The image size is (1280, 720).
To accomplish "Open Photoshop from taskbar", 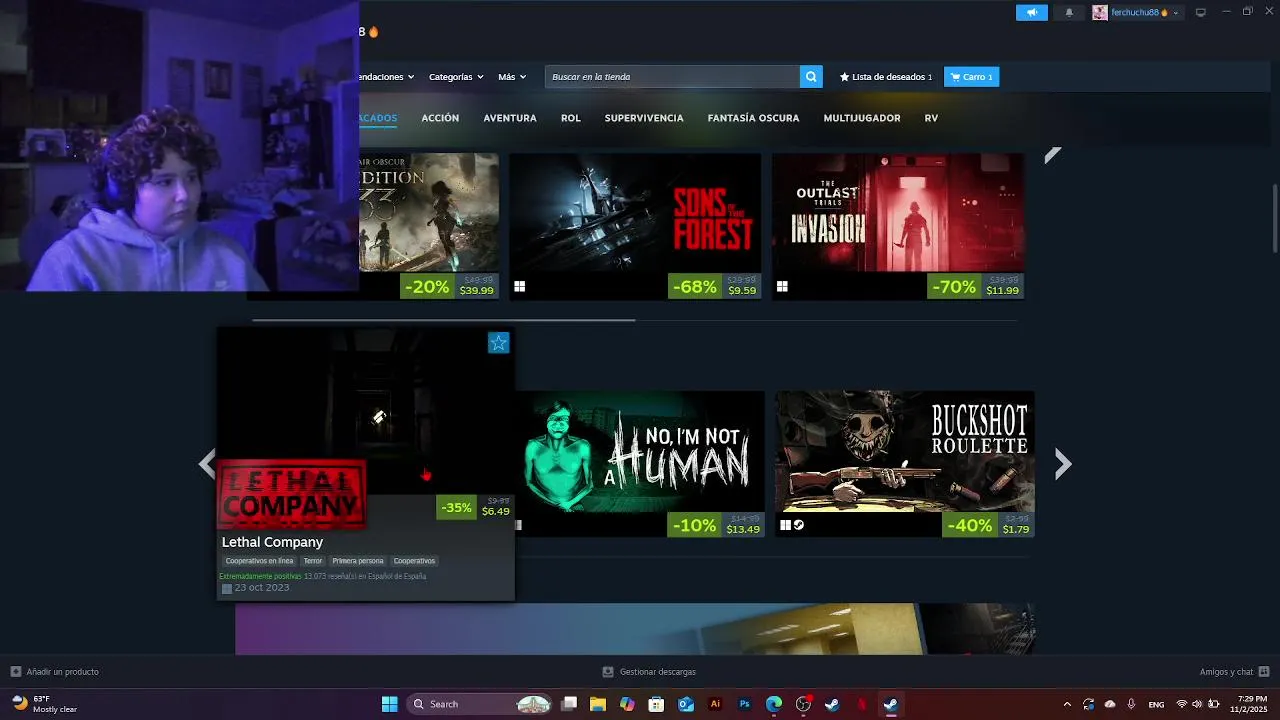I will coord(745,704).
